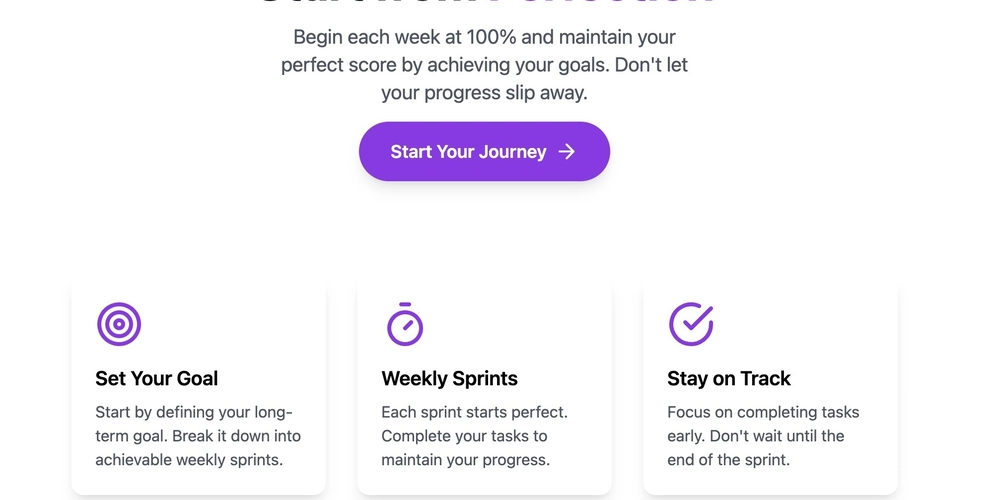Select the stopwatch timer icon
The image size is (1000, 500).
[x=405, y=324]
